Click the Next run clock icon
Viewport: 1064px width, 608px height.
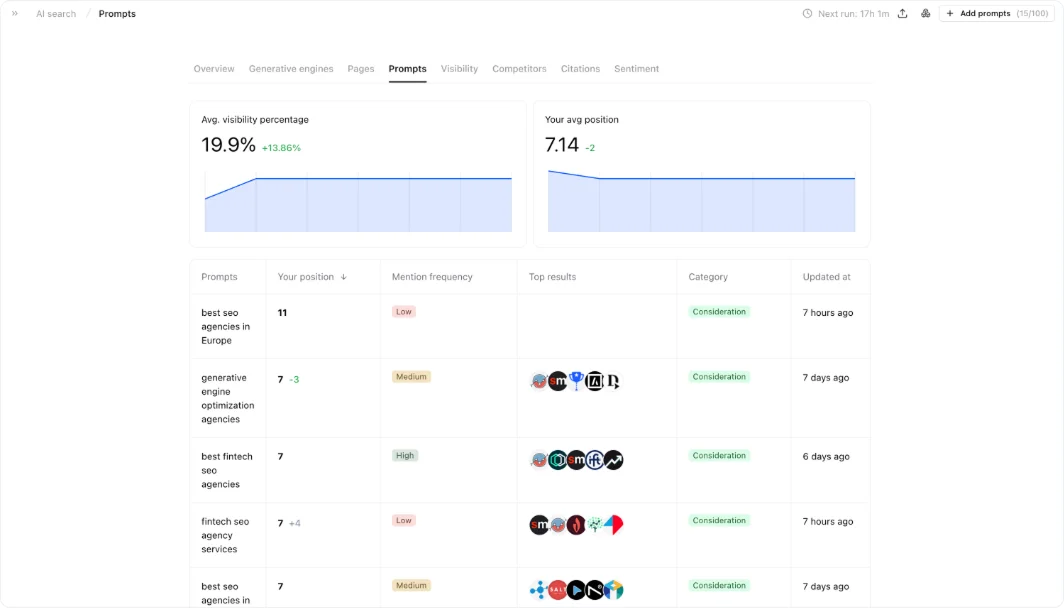[807, 14]
